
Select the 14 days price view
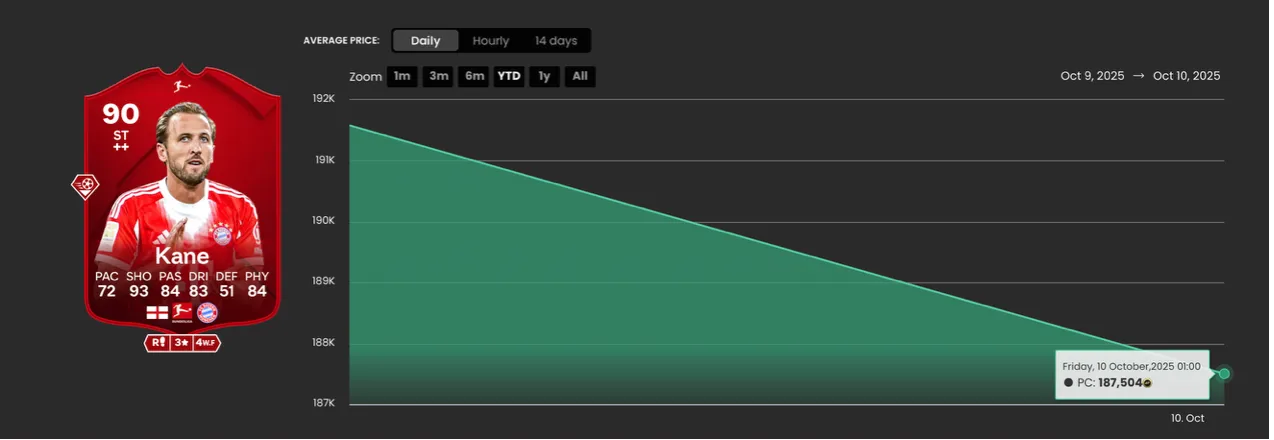point(555,41)
